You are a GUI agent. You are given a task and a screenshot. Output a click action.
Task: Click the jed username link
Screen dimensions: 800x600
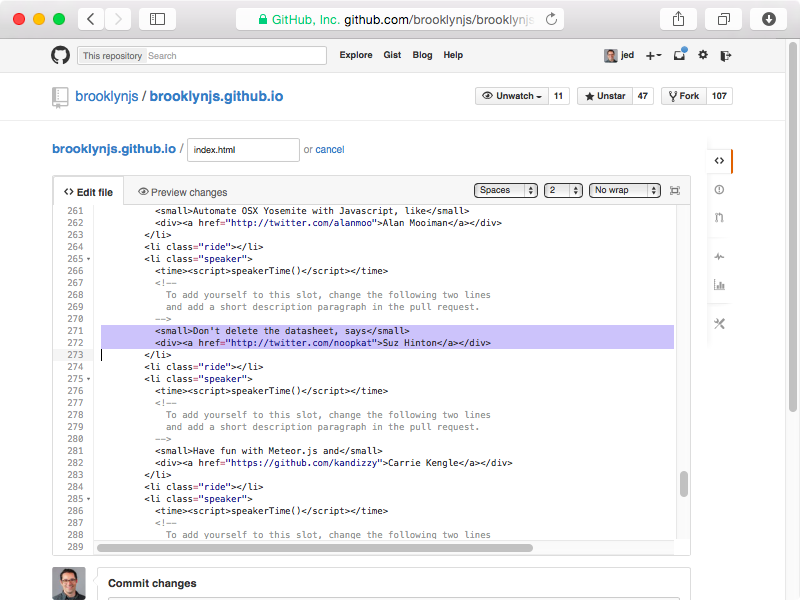click(628, 55)
